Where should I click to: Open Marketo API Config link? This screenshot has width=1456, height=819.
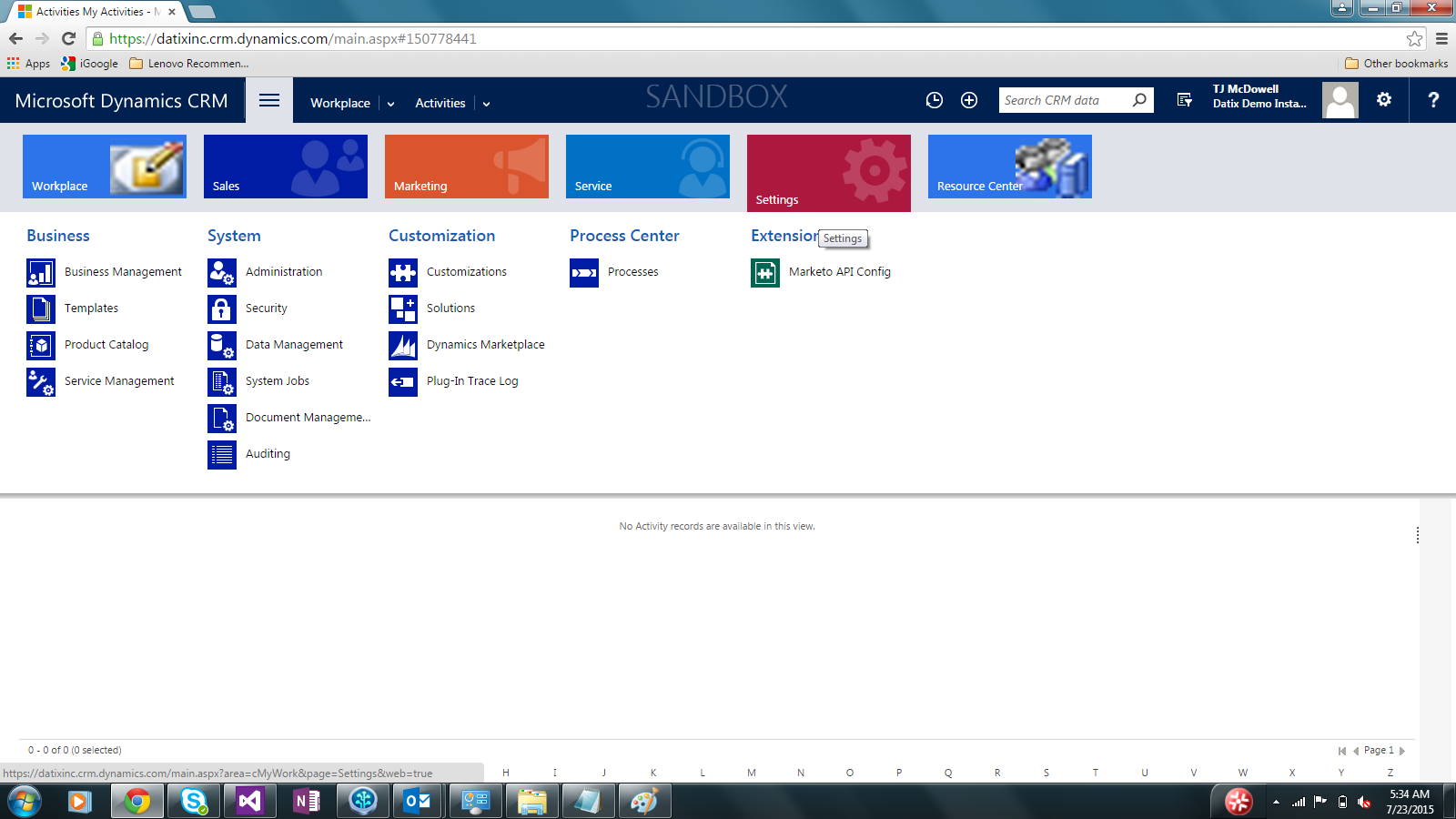840,272
